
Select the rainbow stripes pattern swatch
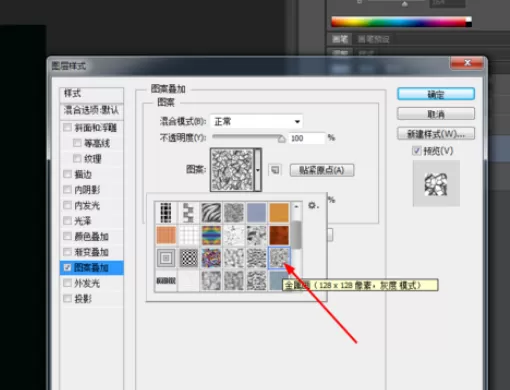tap(211, 235)
